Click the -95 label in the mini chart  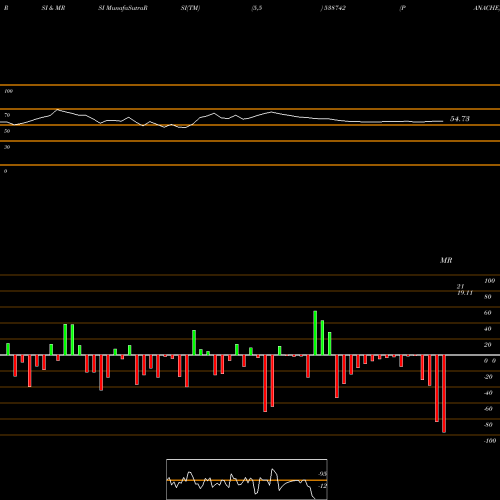point(322,474)
